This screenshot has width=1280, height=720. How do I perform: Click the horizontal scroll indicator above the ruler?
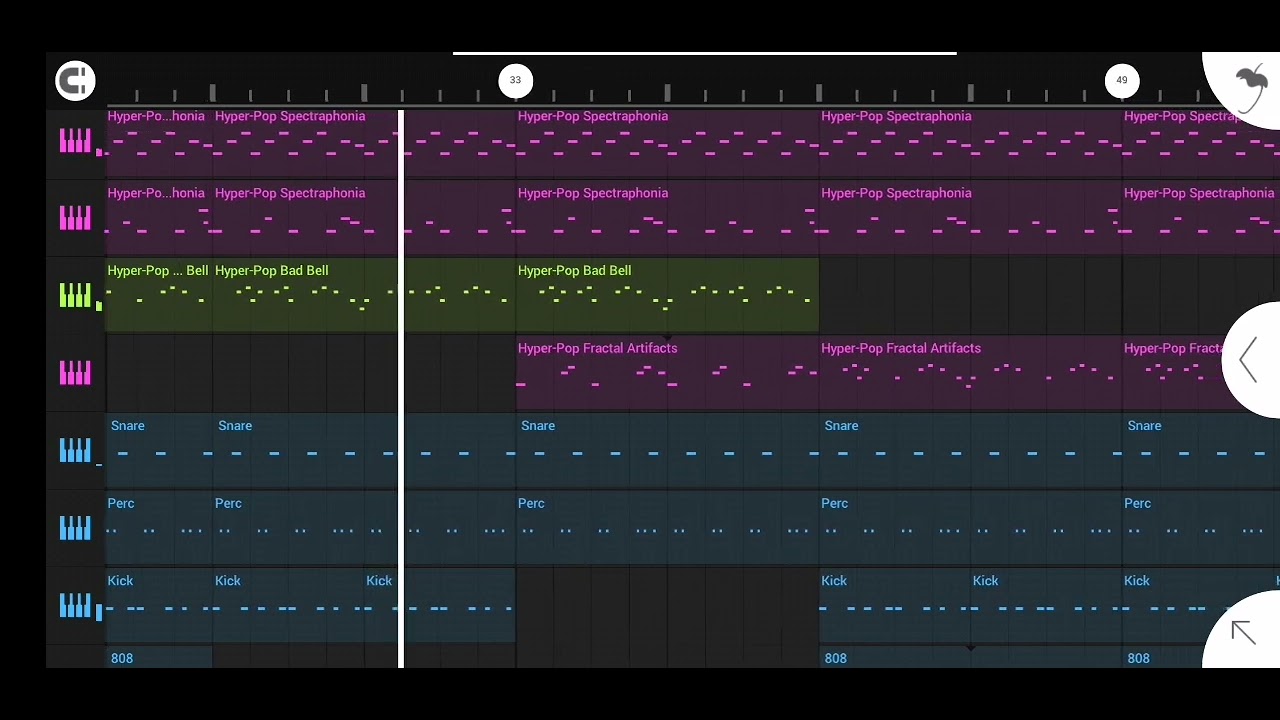click(x=704, y=53)
